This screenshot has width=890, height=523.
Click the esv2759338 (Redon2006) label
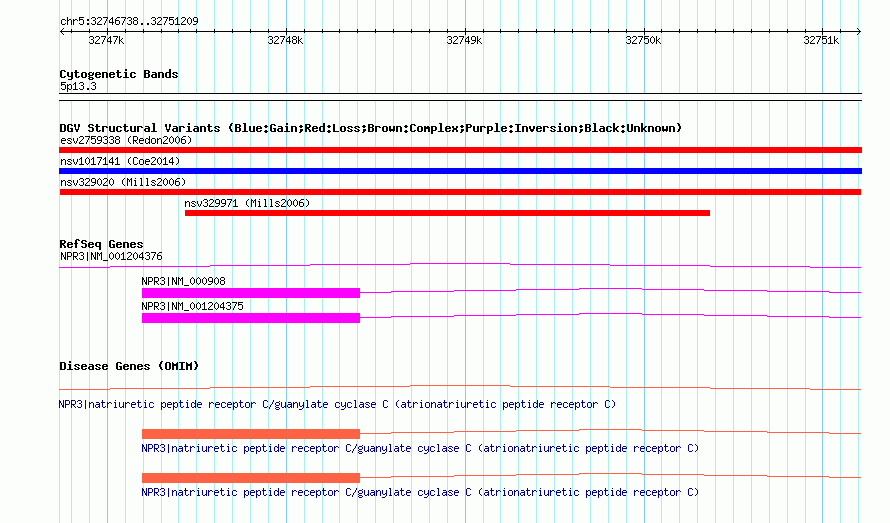pos(126,140)
